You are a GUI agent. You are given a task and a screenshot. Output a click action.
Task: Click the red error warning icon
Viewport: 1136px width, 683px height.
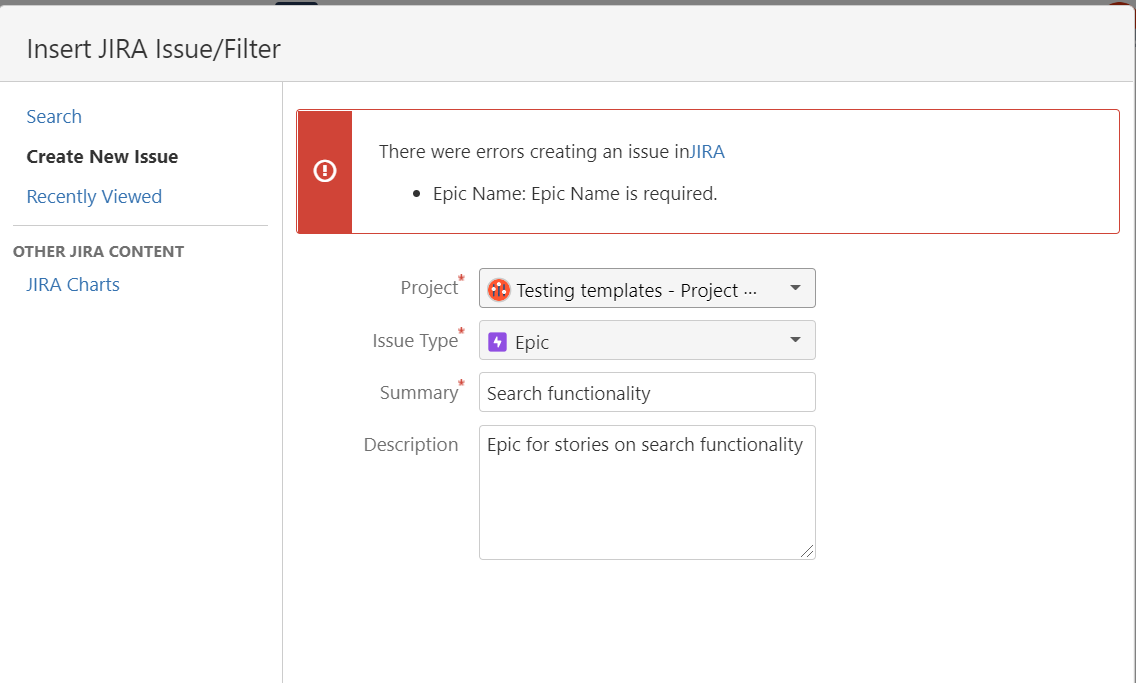(325, 171)
